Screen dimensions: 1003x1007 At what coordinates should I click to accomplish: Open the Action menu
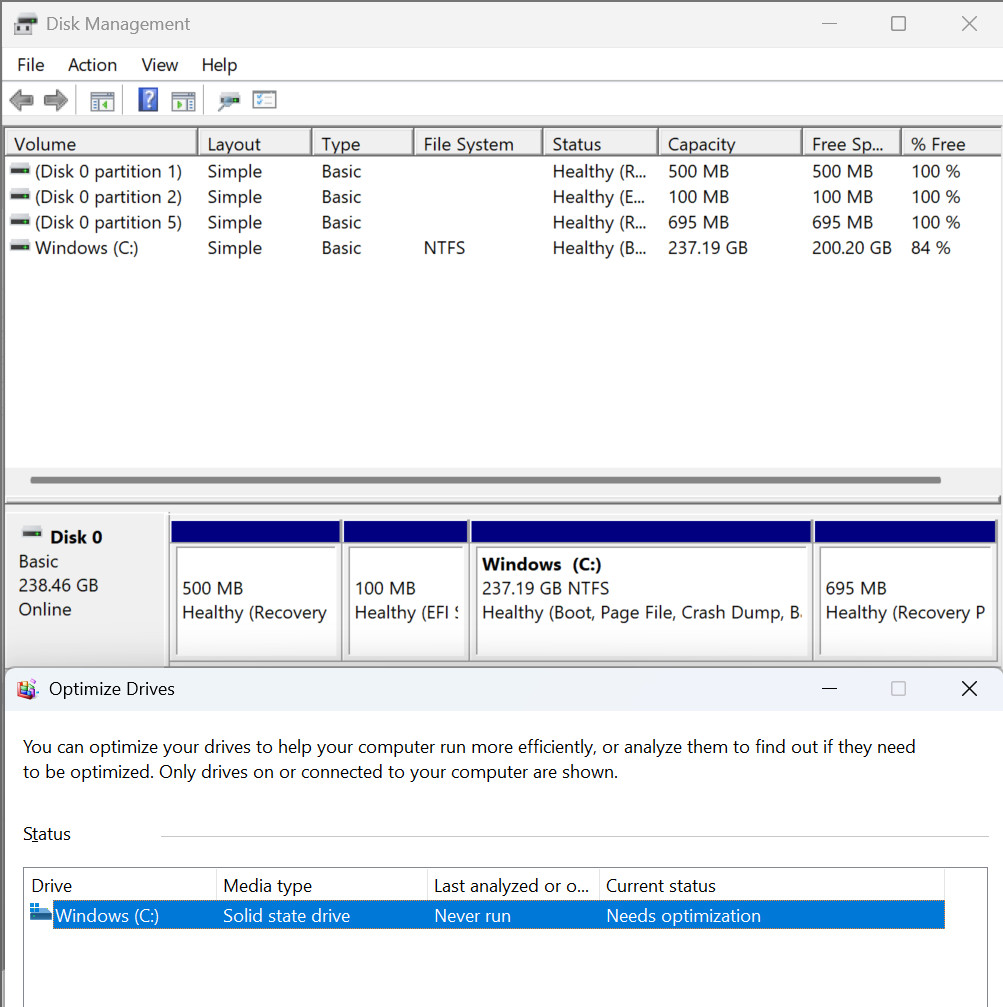[x=92, y=65]
